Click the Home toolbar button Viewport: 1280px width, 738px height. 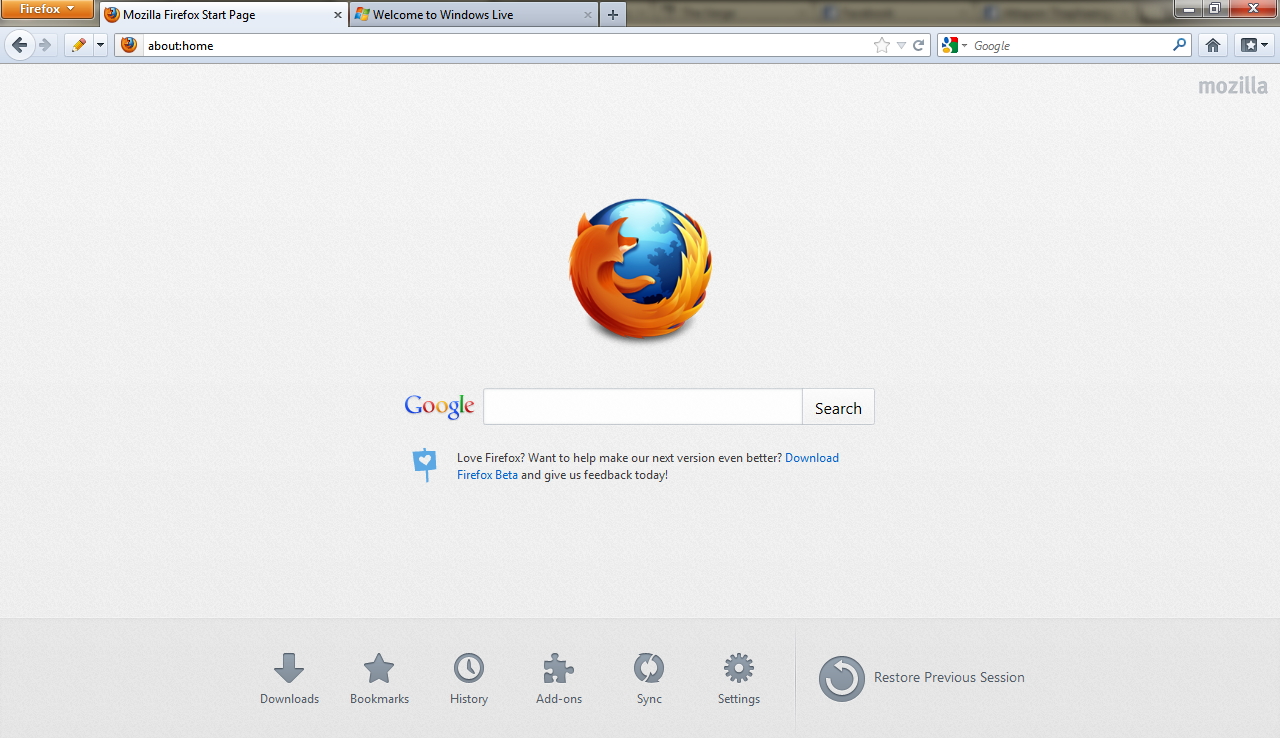(1213, 45)
